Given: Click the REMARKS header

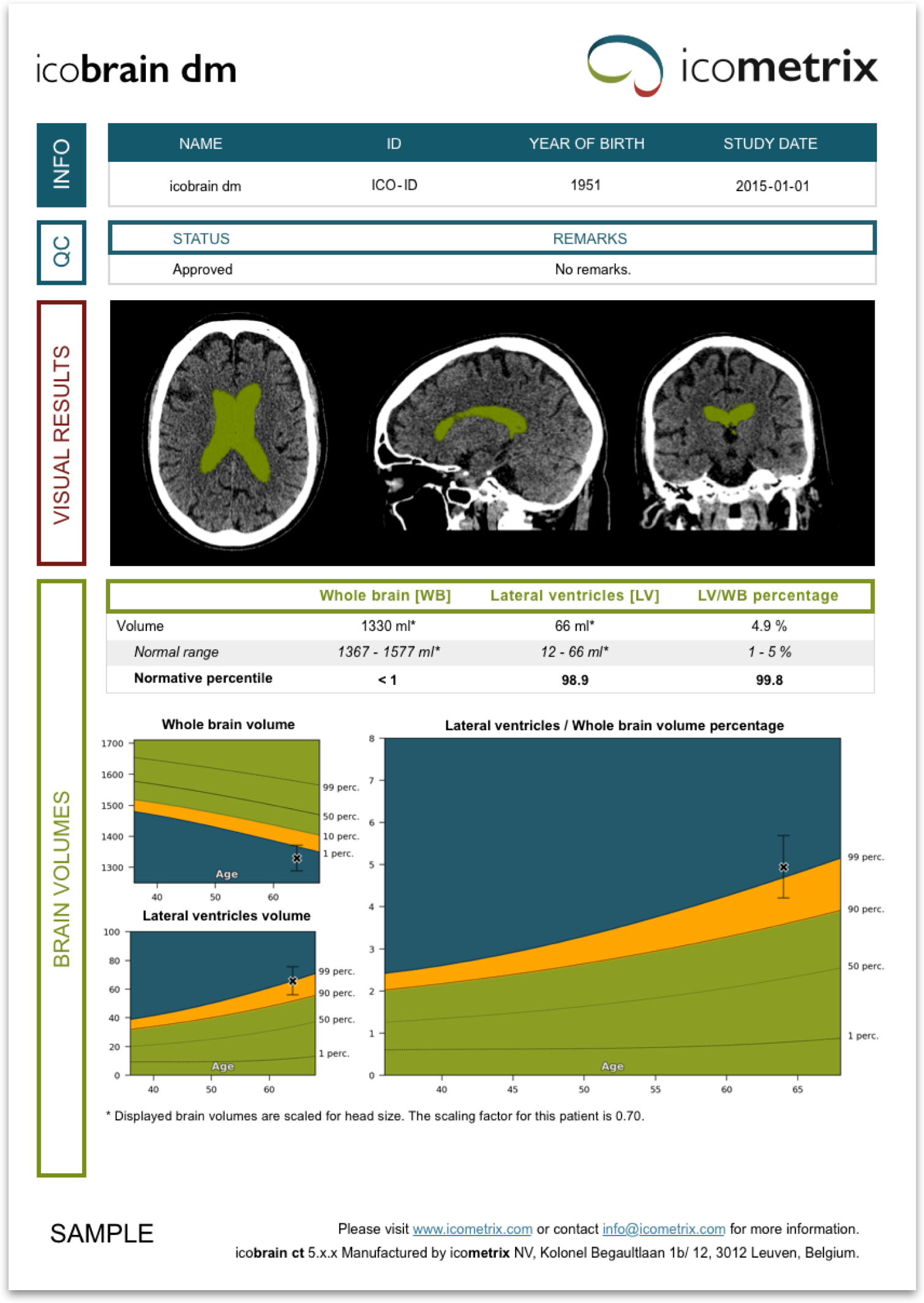Looking at the screenshot, I should pos(590,239).
